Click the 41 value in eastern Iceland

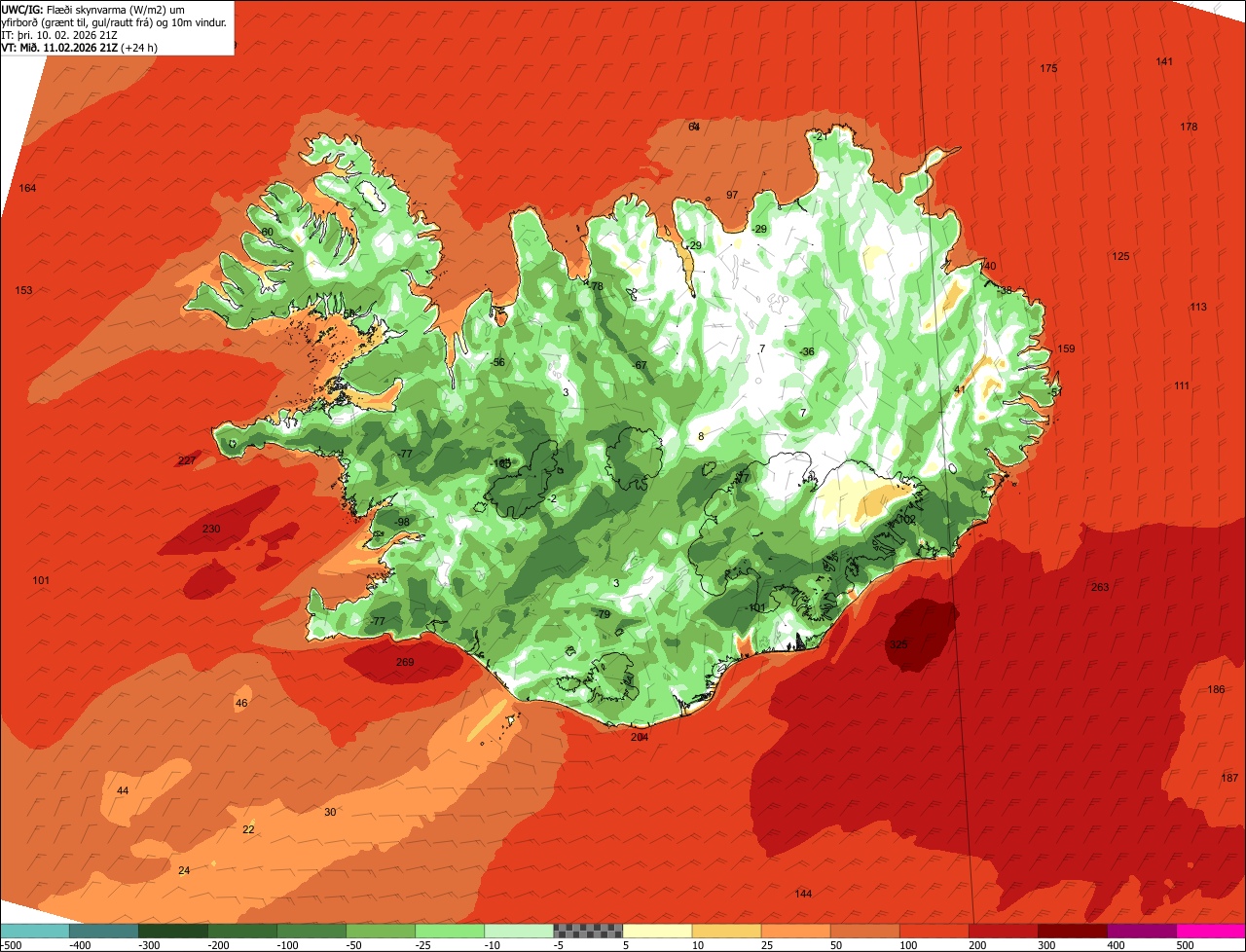pos(959,390)
